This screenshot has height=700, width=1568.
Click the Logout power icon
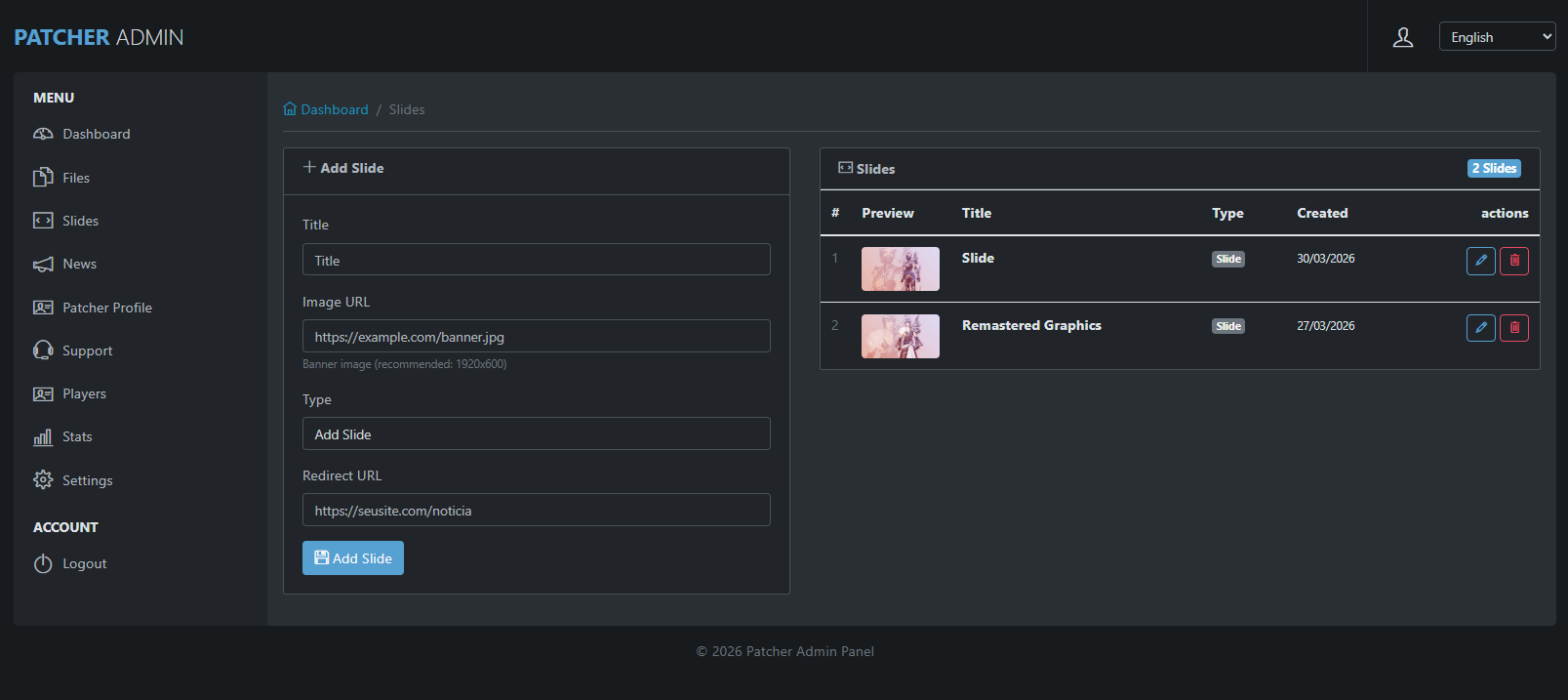pos(43,563)
